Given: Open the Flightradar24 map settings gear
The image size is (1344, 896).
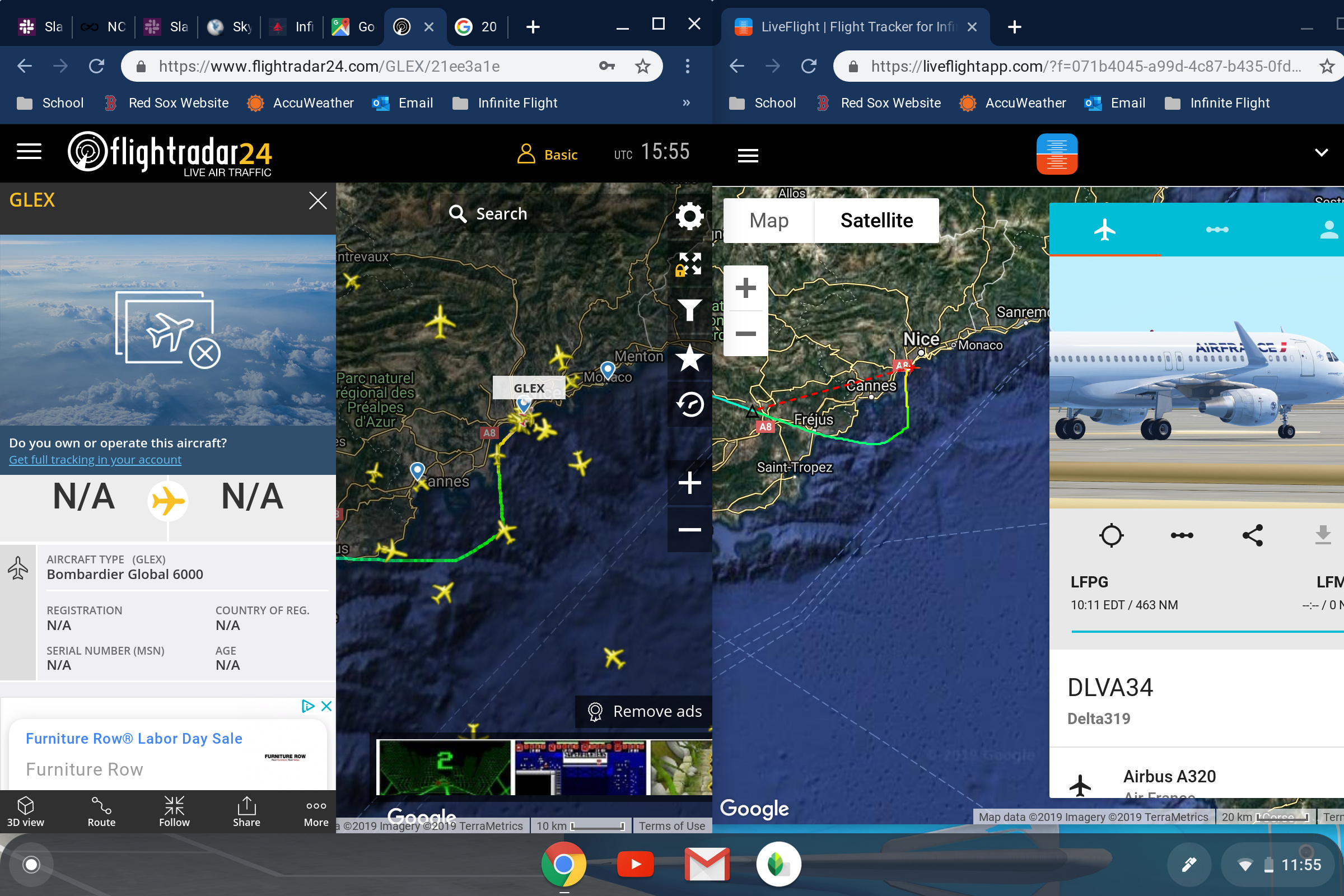Looking at the screenshot, I should click(x=689, y=216).
